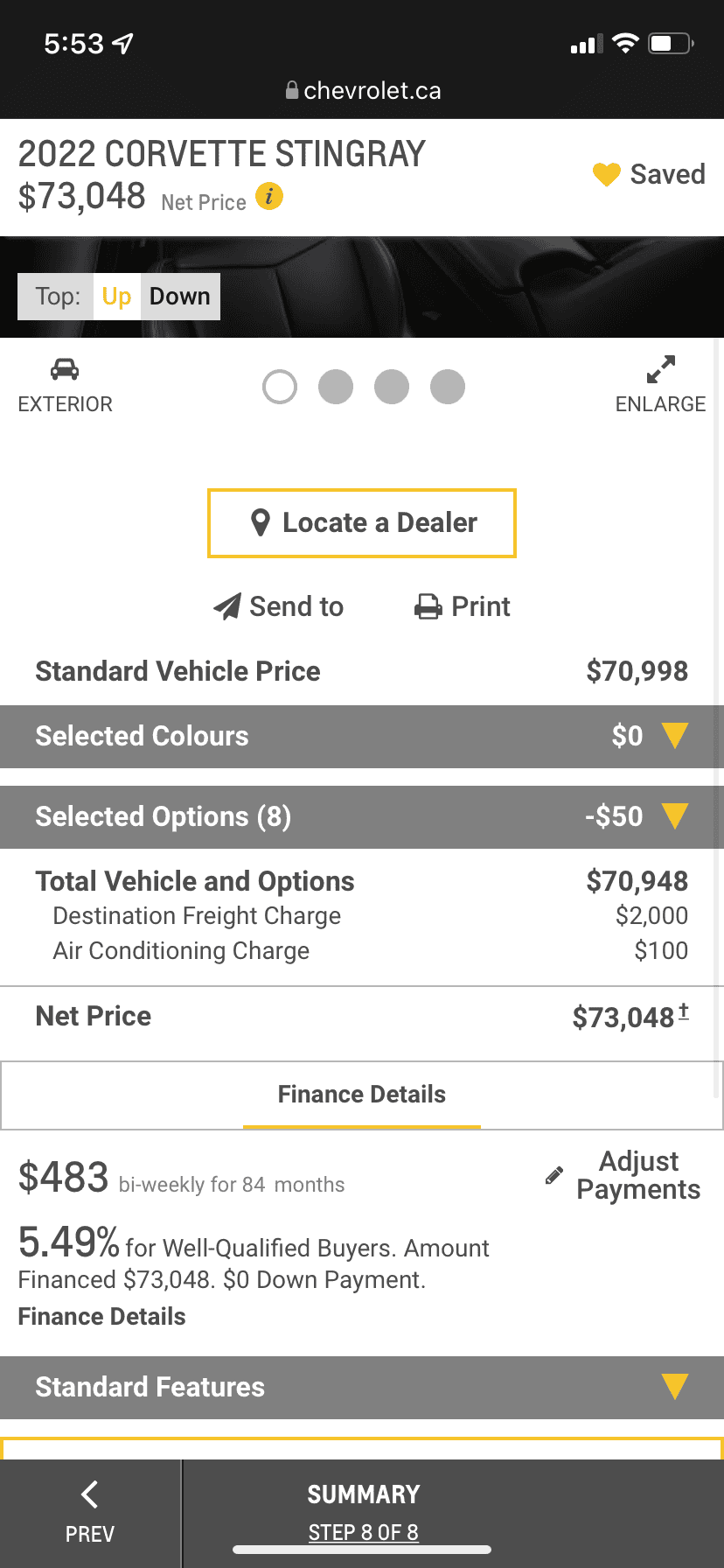Click the Print printer icon
The height and width of the screenshot is (1568, 724).
(428, 606)
